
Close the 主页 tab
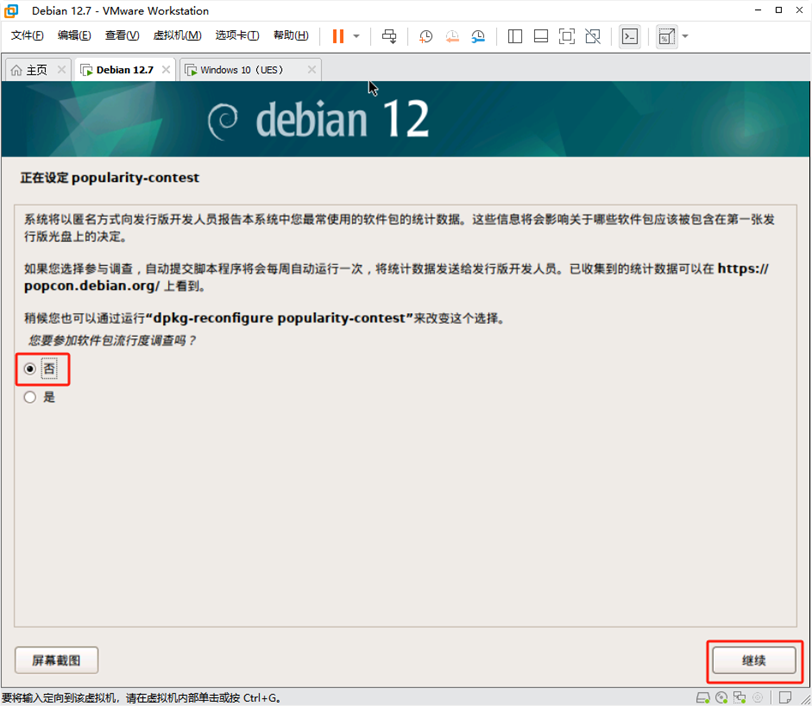click(61, 69)
